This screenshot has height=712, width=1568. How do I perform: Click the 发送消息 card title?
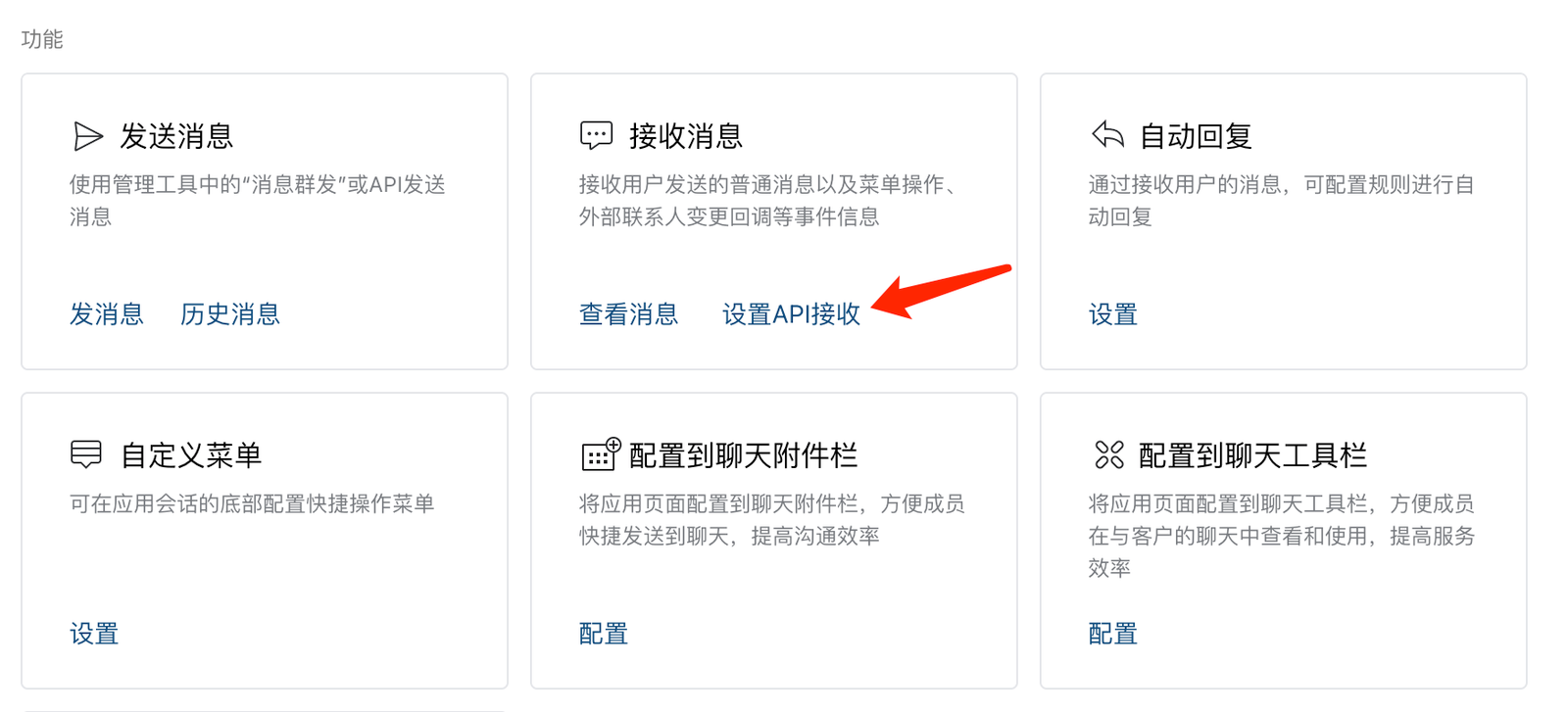click(176, 136)
